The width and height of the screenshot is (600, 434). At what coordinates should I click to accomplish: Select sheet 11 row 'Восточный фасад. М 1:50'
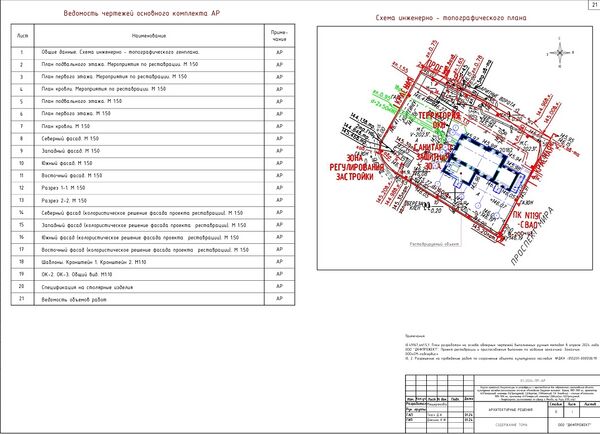point(153,176)
